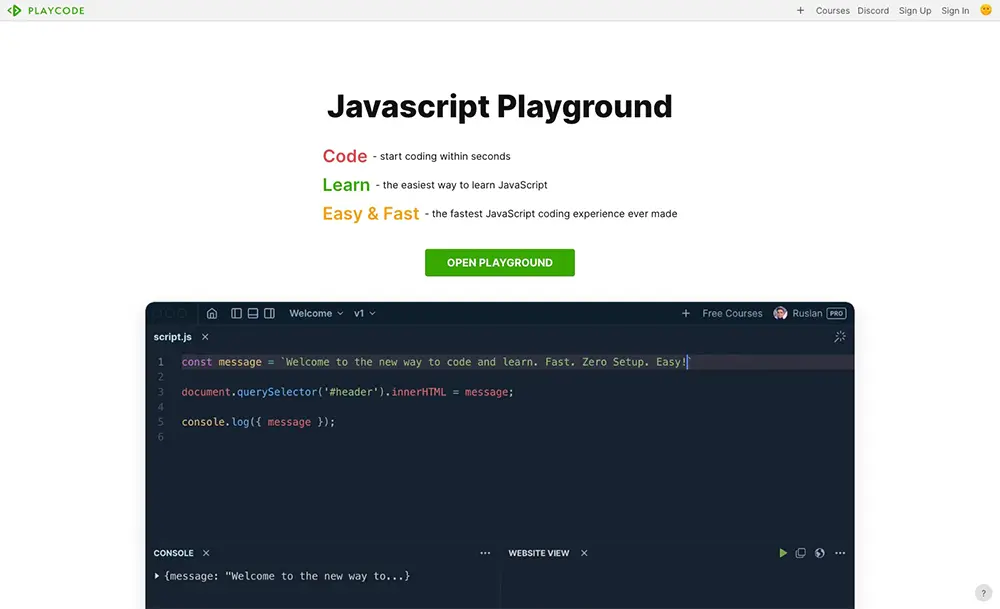The image size is (1000, 609).
Task: Toggle the bottom panel layout icon
Action: [253, 313]
